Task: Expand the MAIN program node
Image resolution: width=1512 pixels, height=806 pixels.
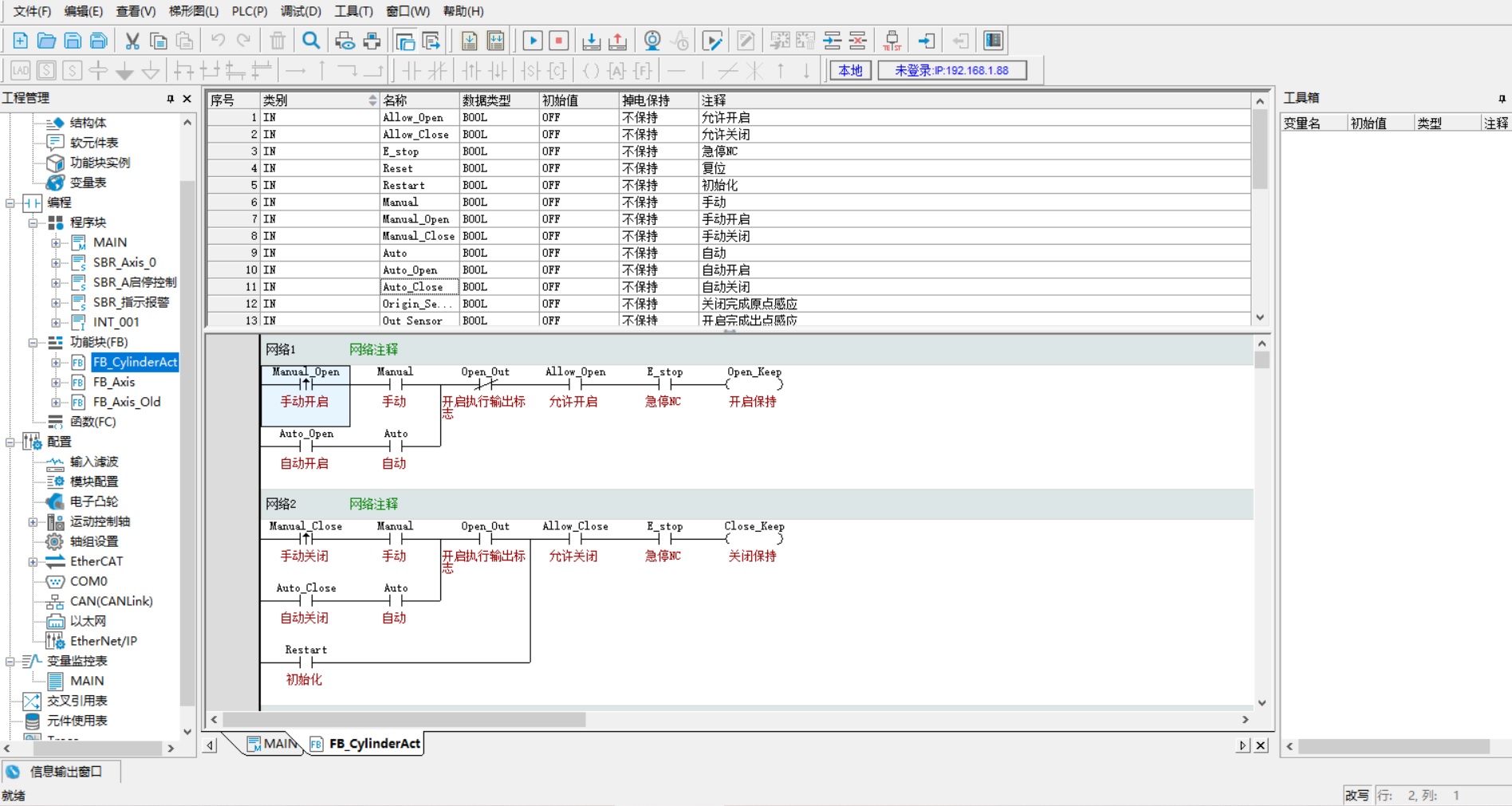Action: click(x=56, y=242)
